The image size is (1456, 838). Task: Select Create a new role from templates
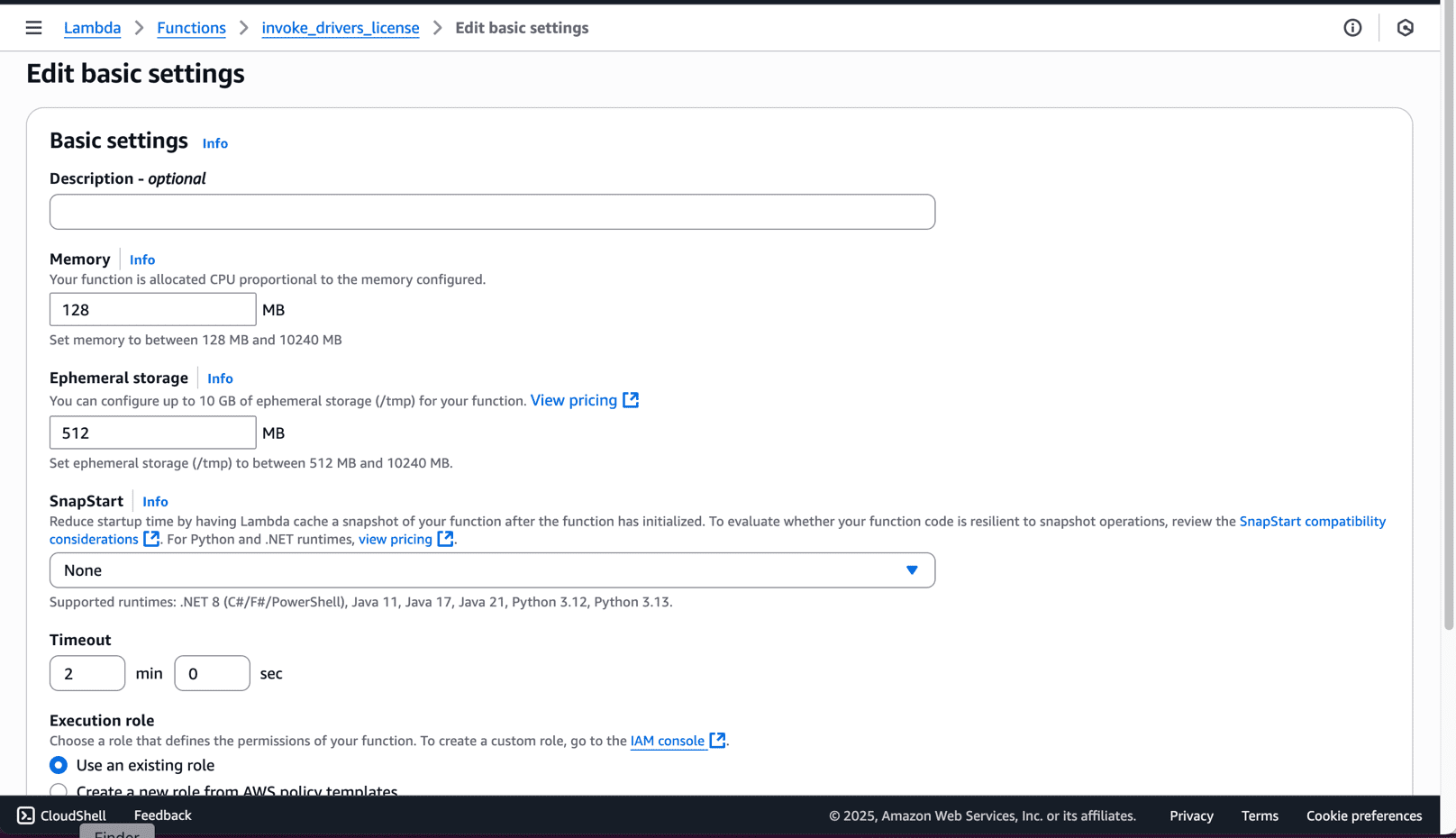click(59, 791)
